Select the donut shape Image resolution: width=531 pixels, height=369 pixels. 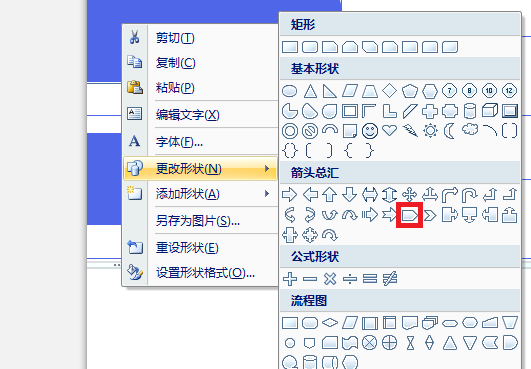(290, 131)
